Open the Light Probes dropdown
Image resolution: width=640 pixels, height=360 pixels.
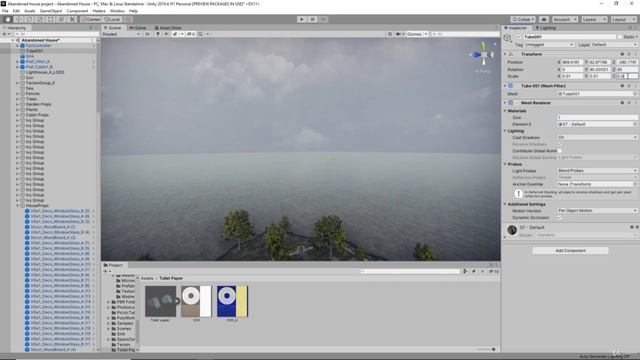[x=598, y=171]
